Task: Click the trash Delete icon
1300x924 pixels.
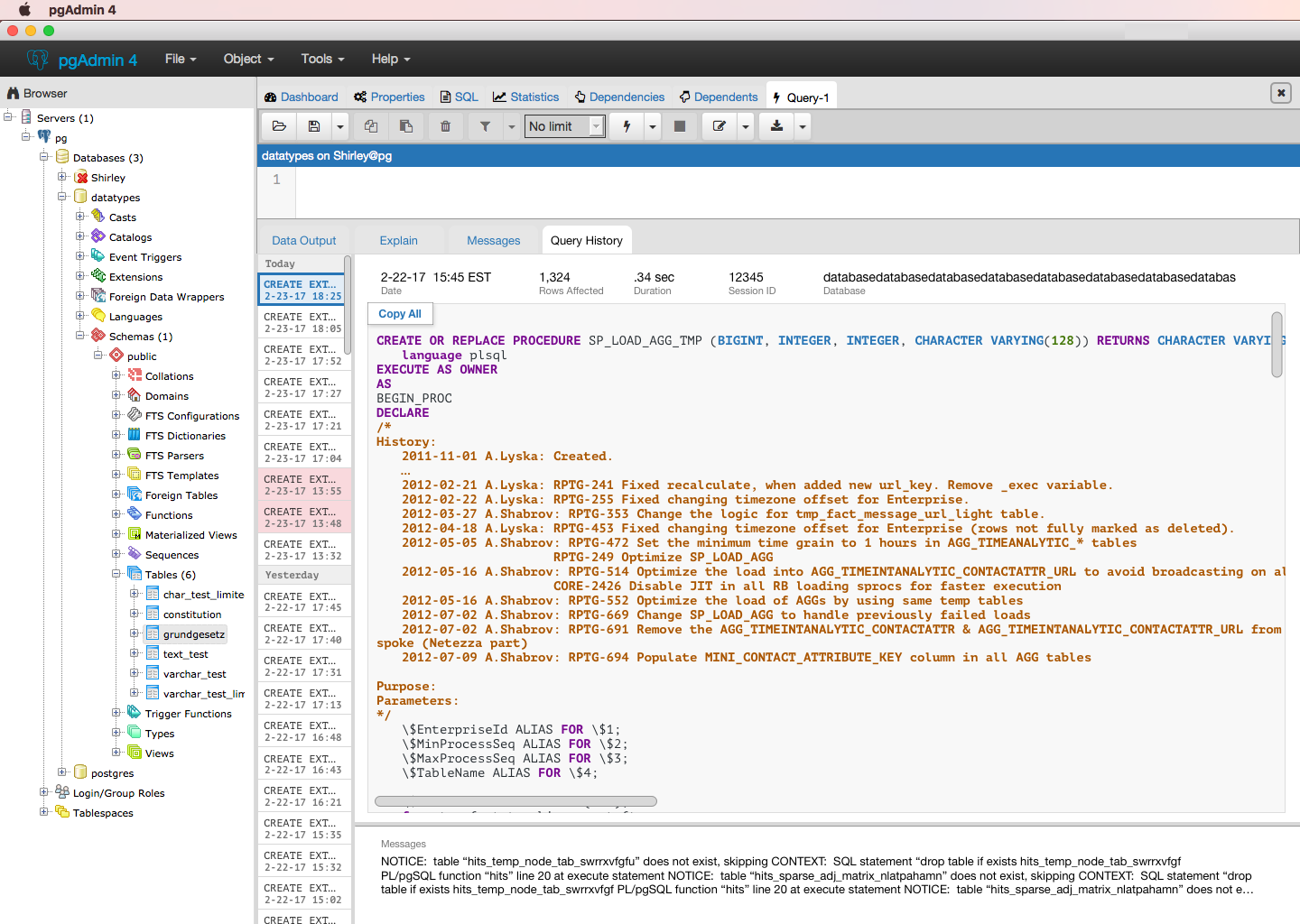Action: (445, 126)
